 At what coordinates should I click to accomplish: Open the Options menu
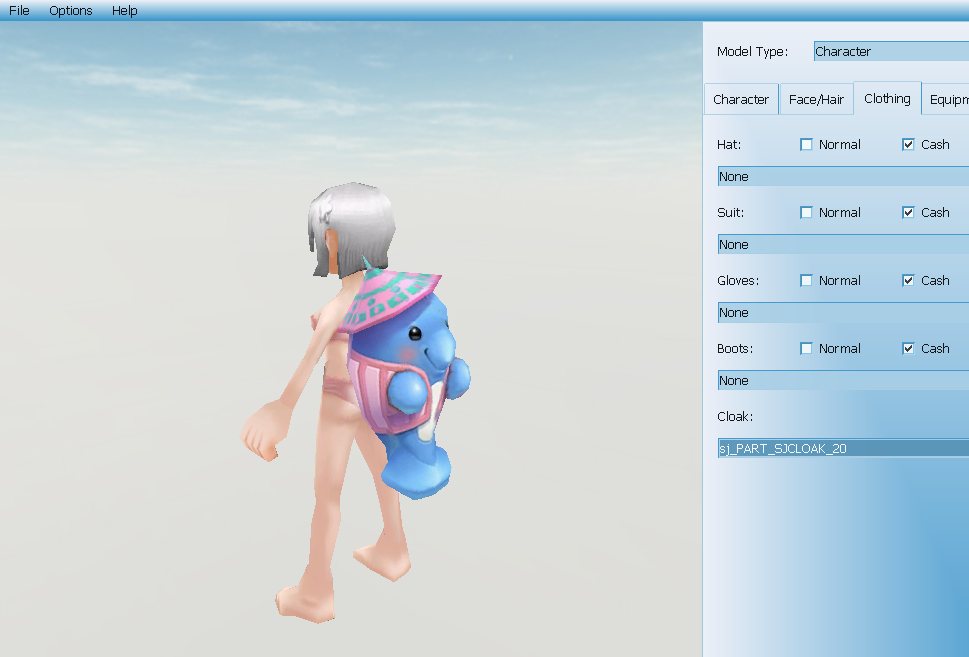pyautogui.click(x=71, y=11)
